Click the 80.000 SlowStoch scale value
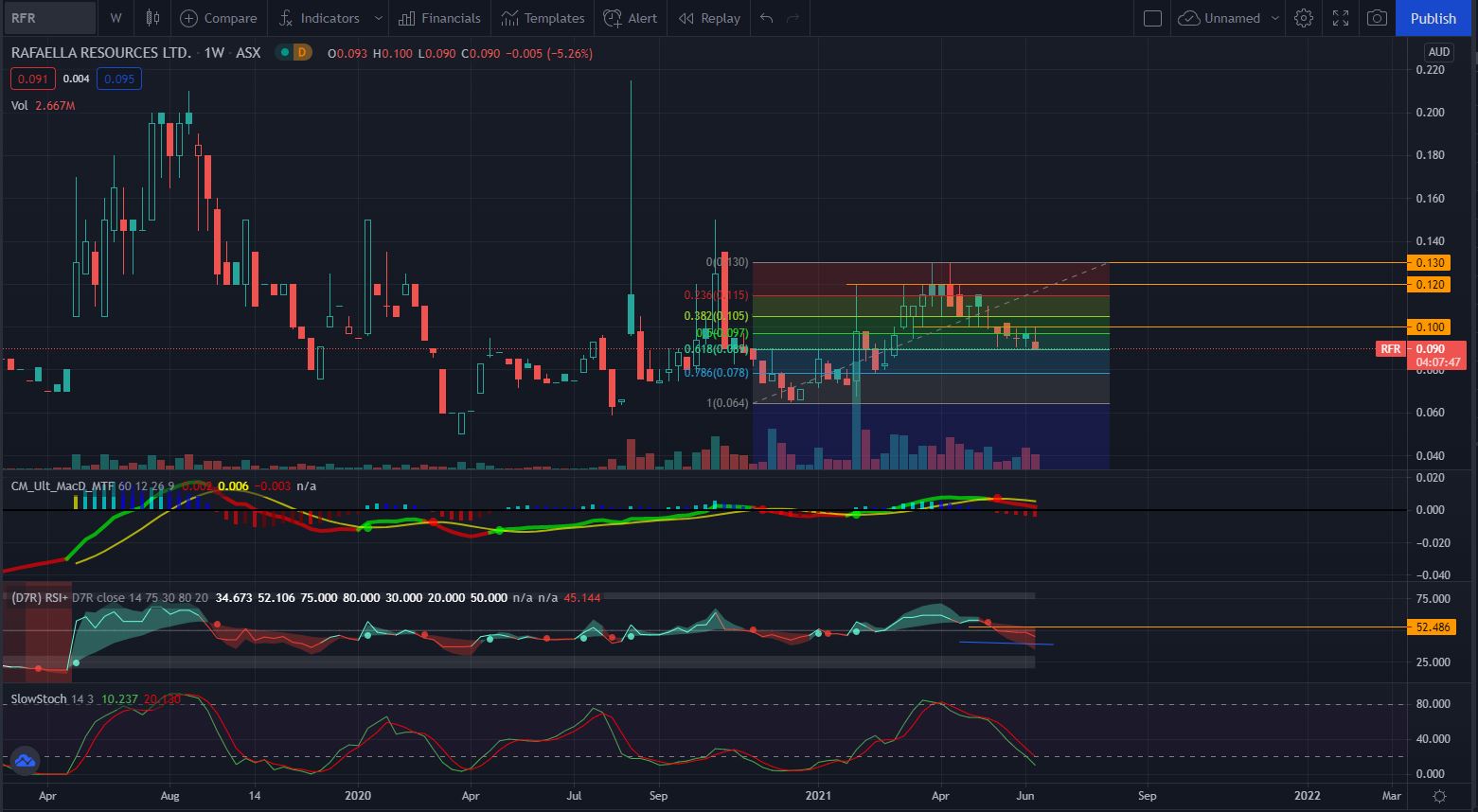 coord(1432,704)
